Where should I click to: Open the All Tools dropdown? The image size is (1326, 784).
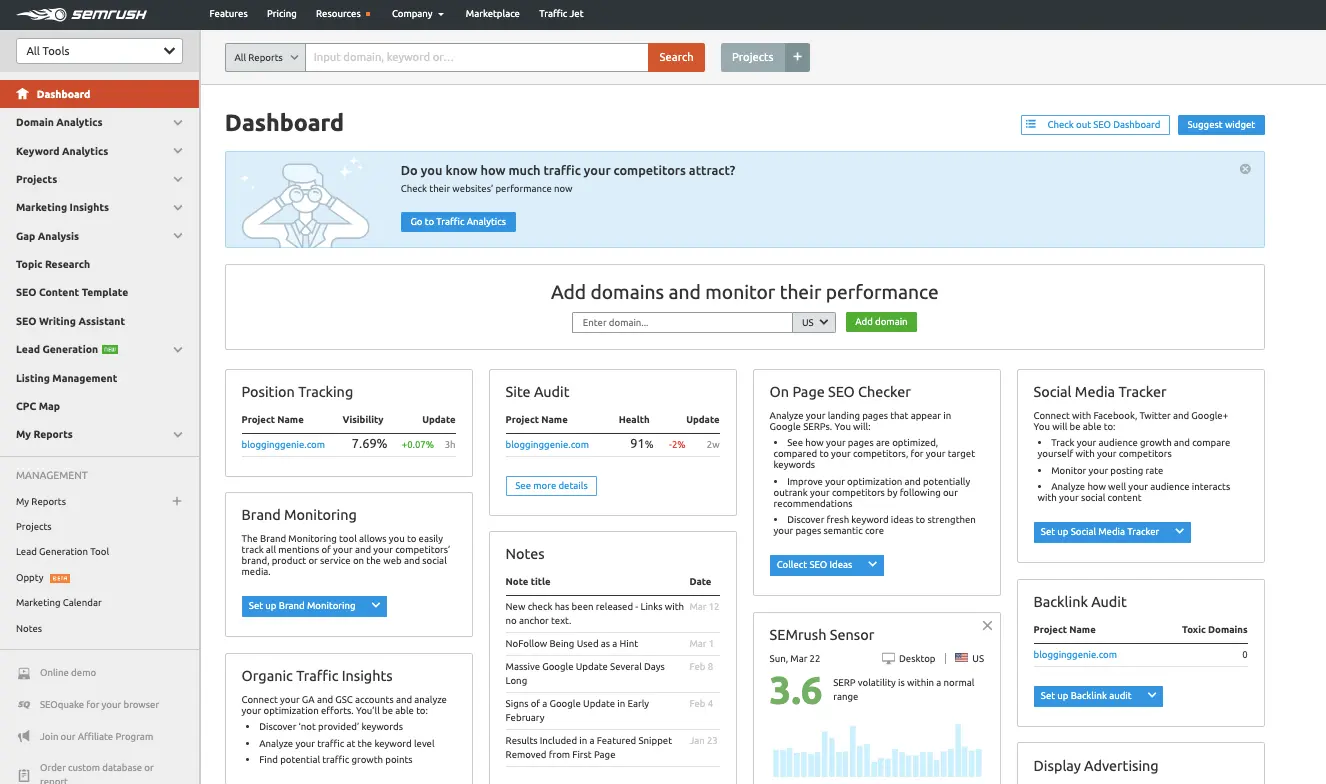[100, 51]
